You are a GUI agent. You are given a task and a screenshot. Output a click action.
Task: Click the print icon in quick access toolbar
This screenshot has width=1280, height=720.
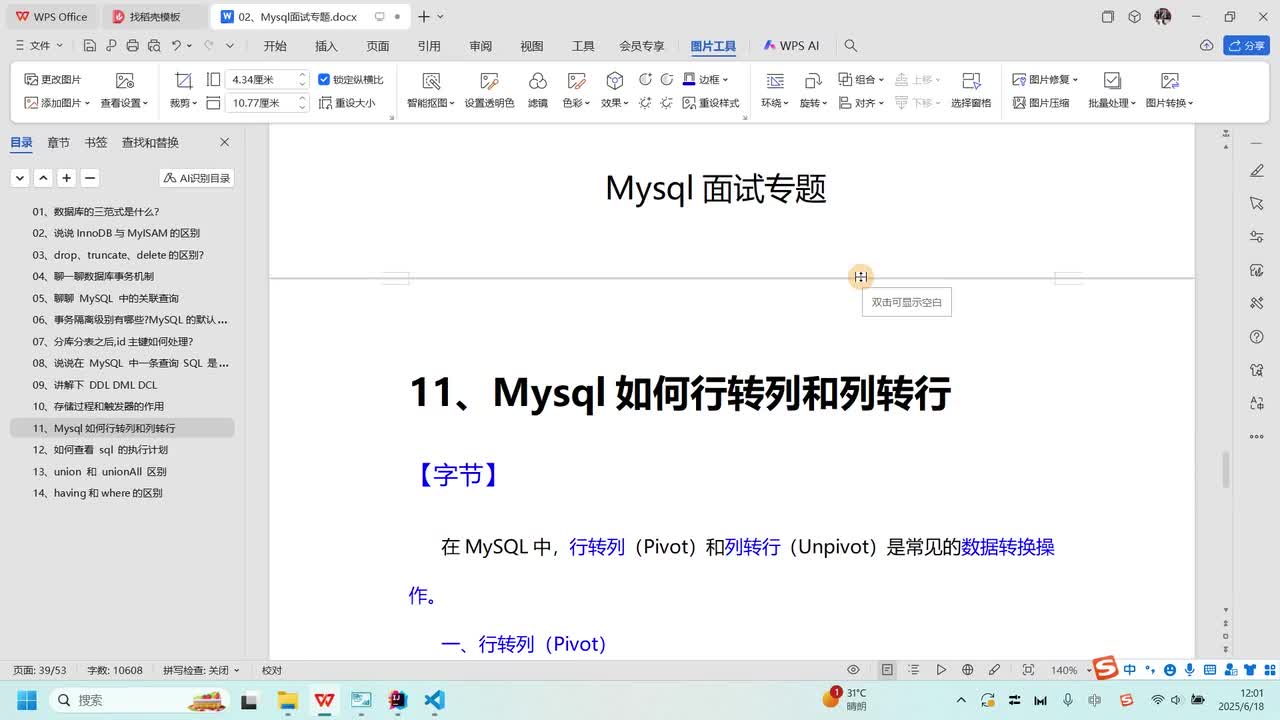[132, 46]
